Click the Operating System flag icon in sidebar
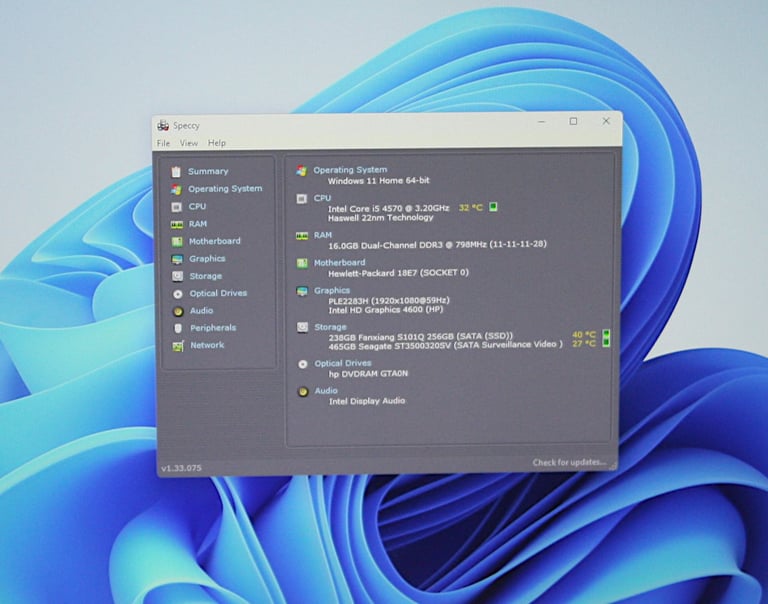The image size is (768, 604). point(176,189)
